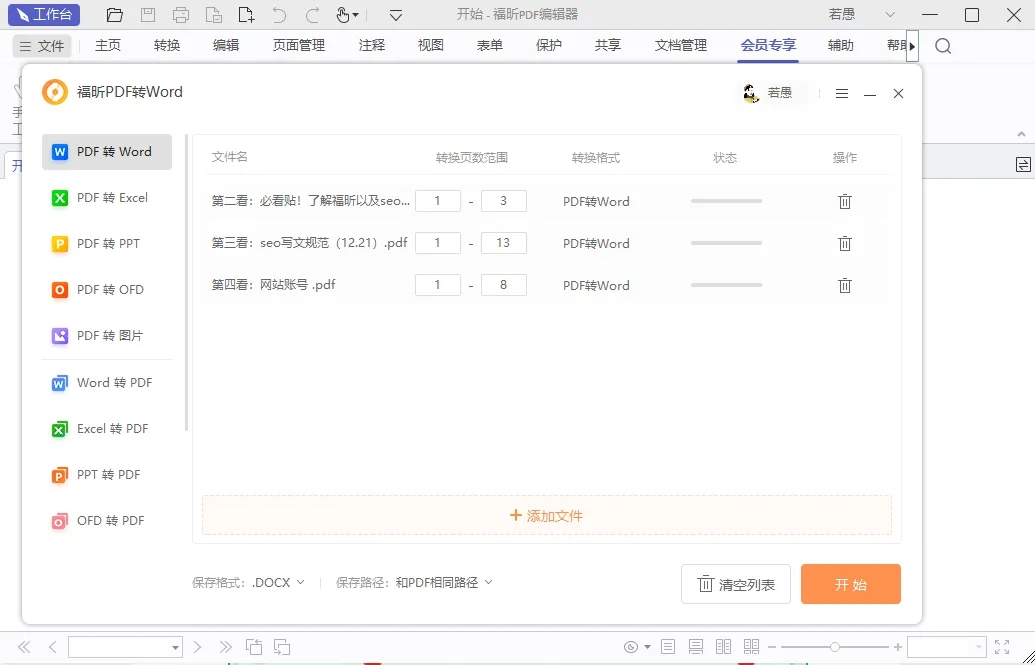Click the panel toggle icon at the right edge
Viewport: 1035px width, 665px height.
coord(1023,164)
